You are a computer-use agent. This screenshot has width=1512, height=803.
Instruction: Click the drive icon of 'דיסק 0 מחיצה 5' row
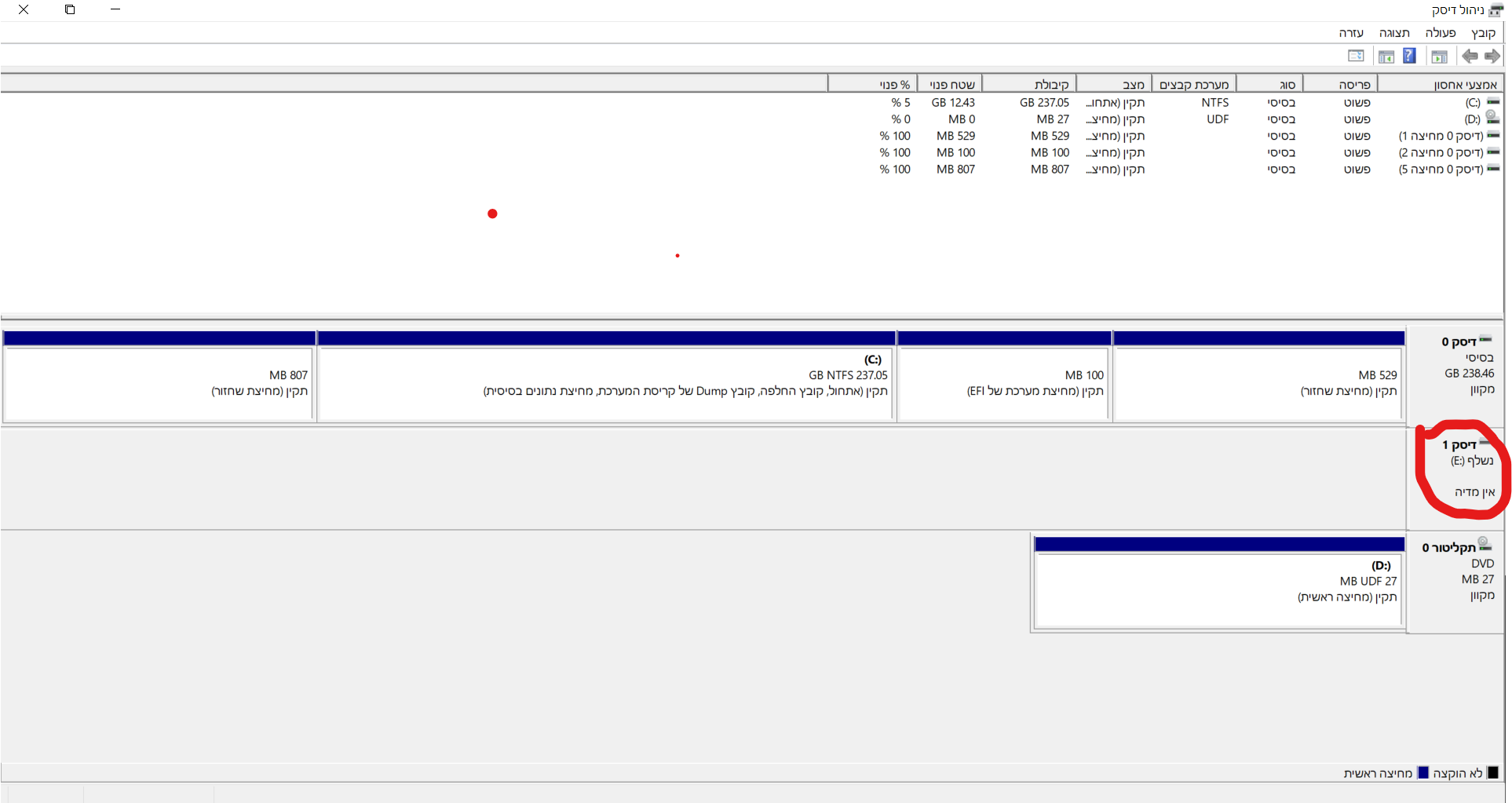1493,169
